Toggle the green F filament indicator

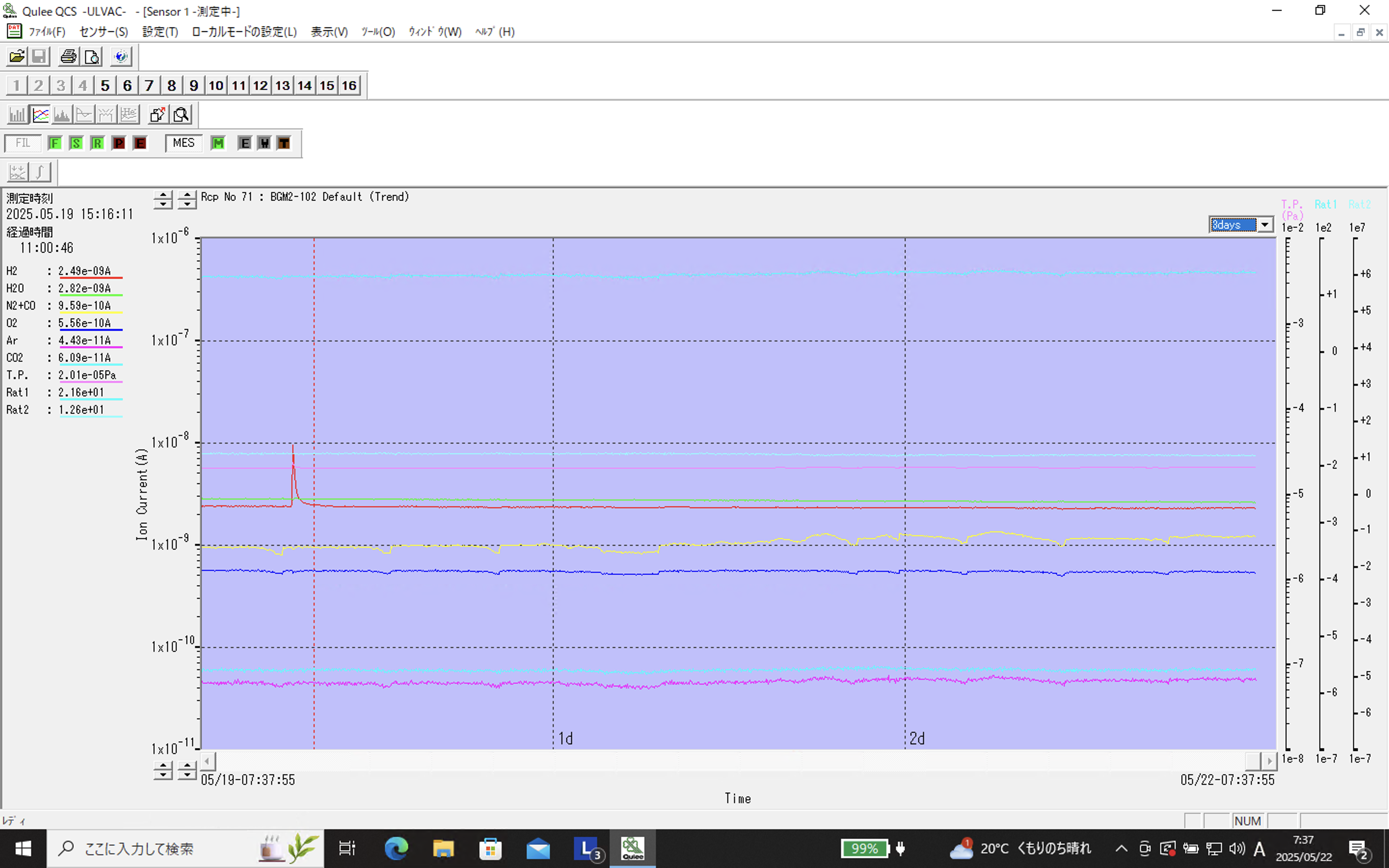click(x=55, y=143)
